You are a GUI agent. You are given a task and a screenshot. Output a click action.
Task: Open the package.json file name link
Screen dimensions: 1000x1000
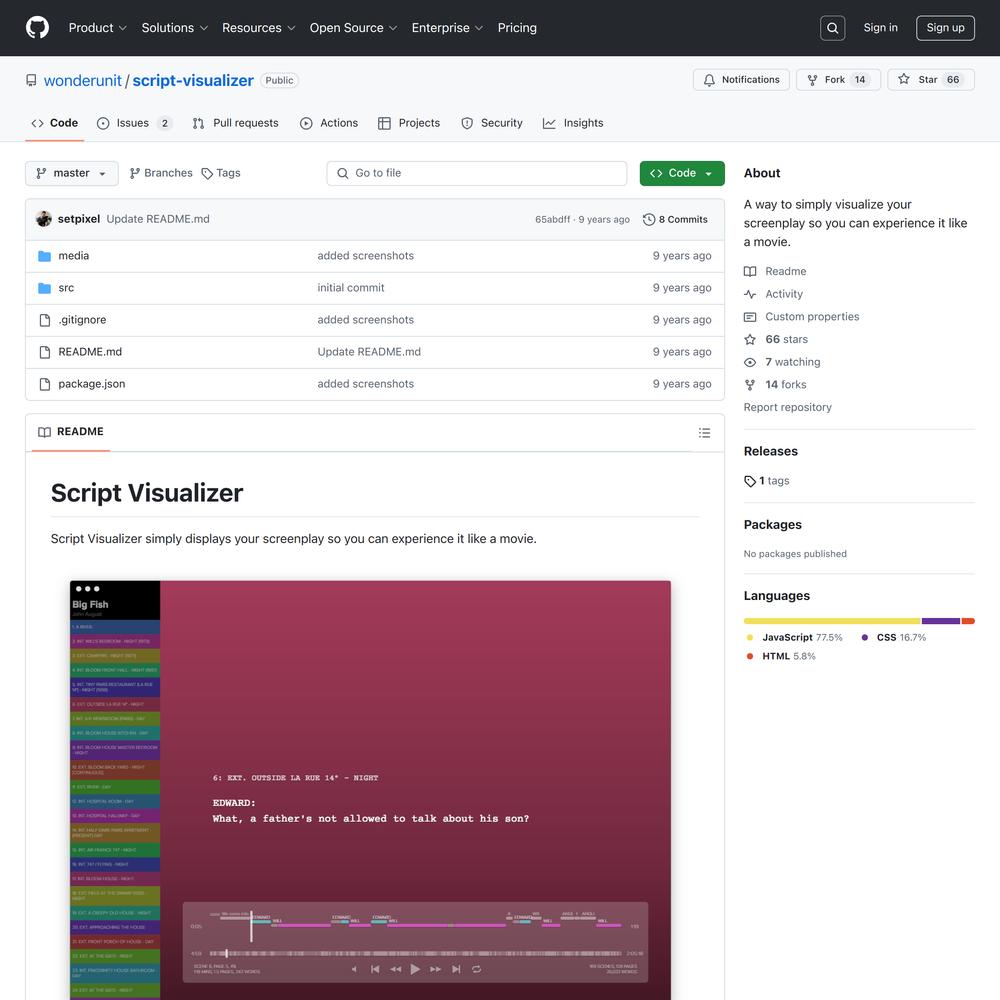(92, 384)
